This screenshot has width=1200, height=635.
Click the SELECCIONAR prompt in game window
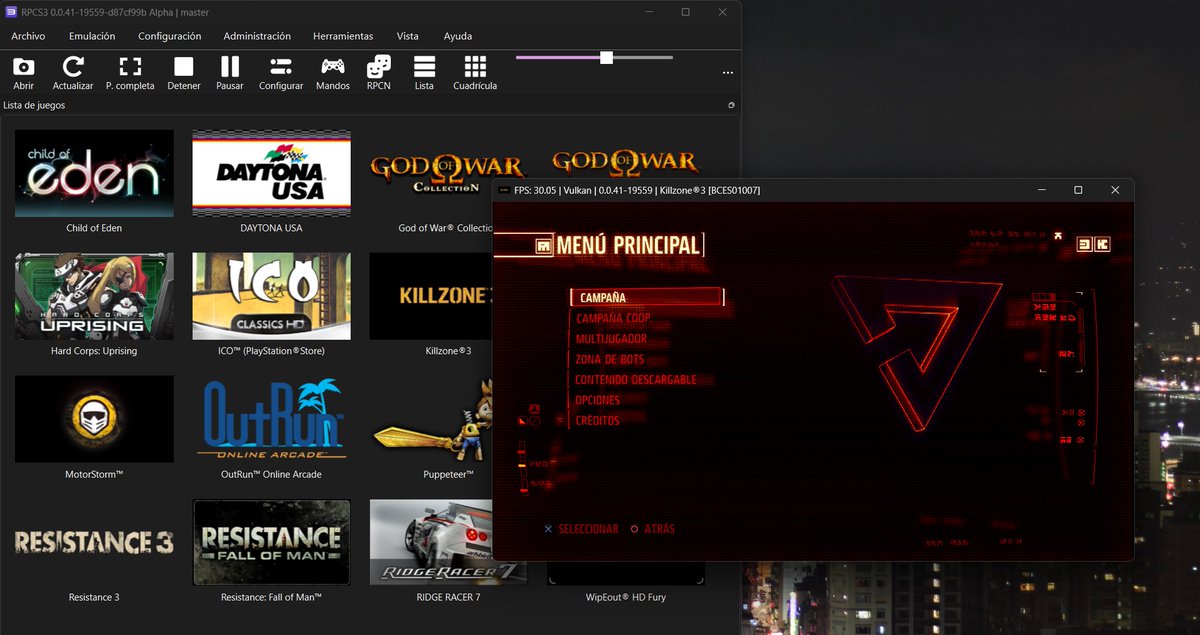click(x=581, y=529)
